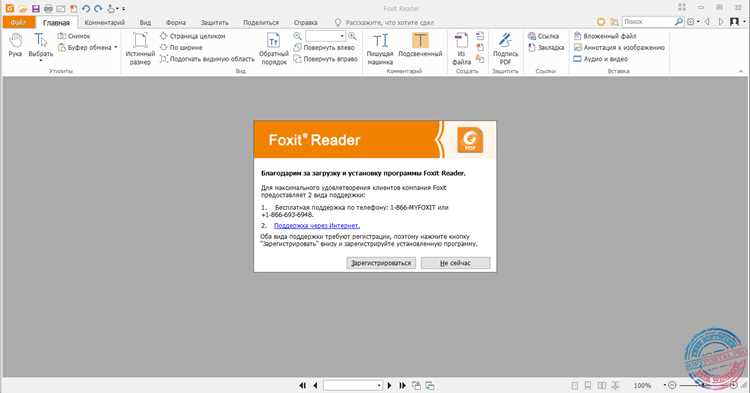Open the File (Файл) tab

[x=19, y=22]
